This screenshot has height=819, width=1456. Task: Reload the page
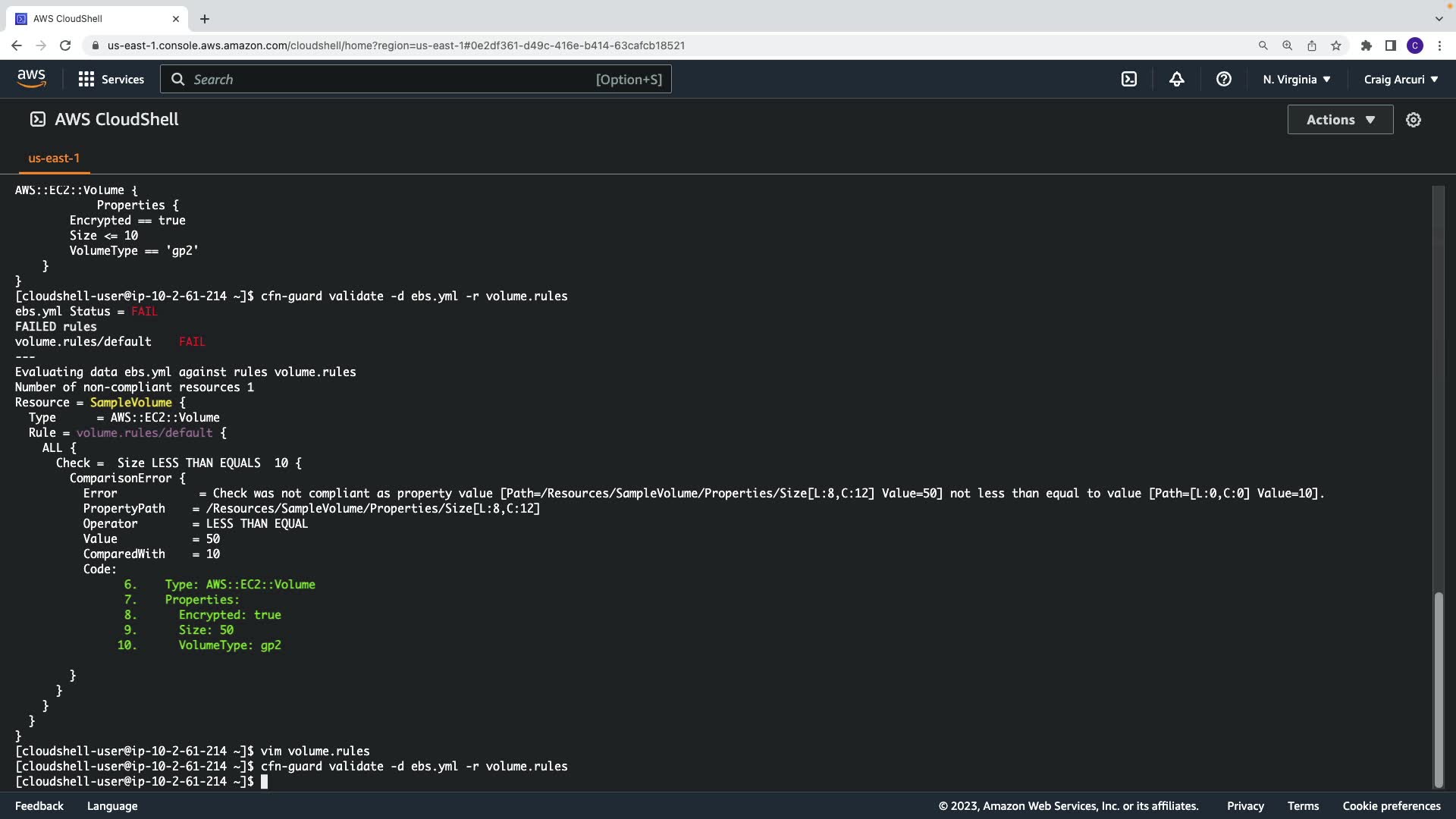click(65, 45)
